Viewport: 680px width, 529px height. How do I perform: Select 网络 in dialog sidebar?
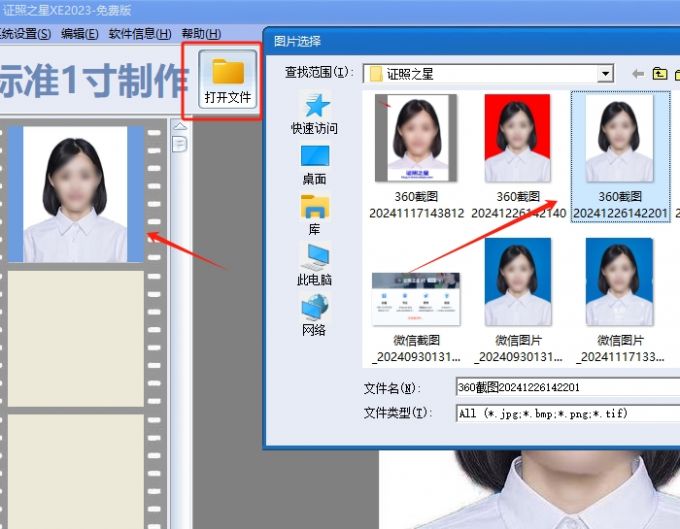tap(314, 315)
